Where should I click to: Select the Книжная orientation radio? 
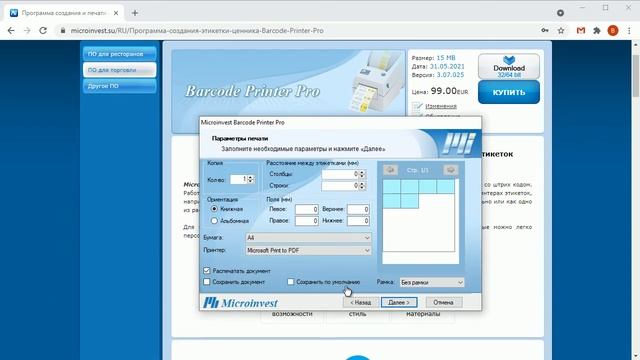214,209
